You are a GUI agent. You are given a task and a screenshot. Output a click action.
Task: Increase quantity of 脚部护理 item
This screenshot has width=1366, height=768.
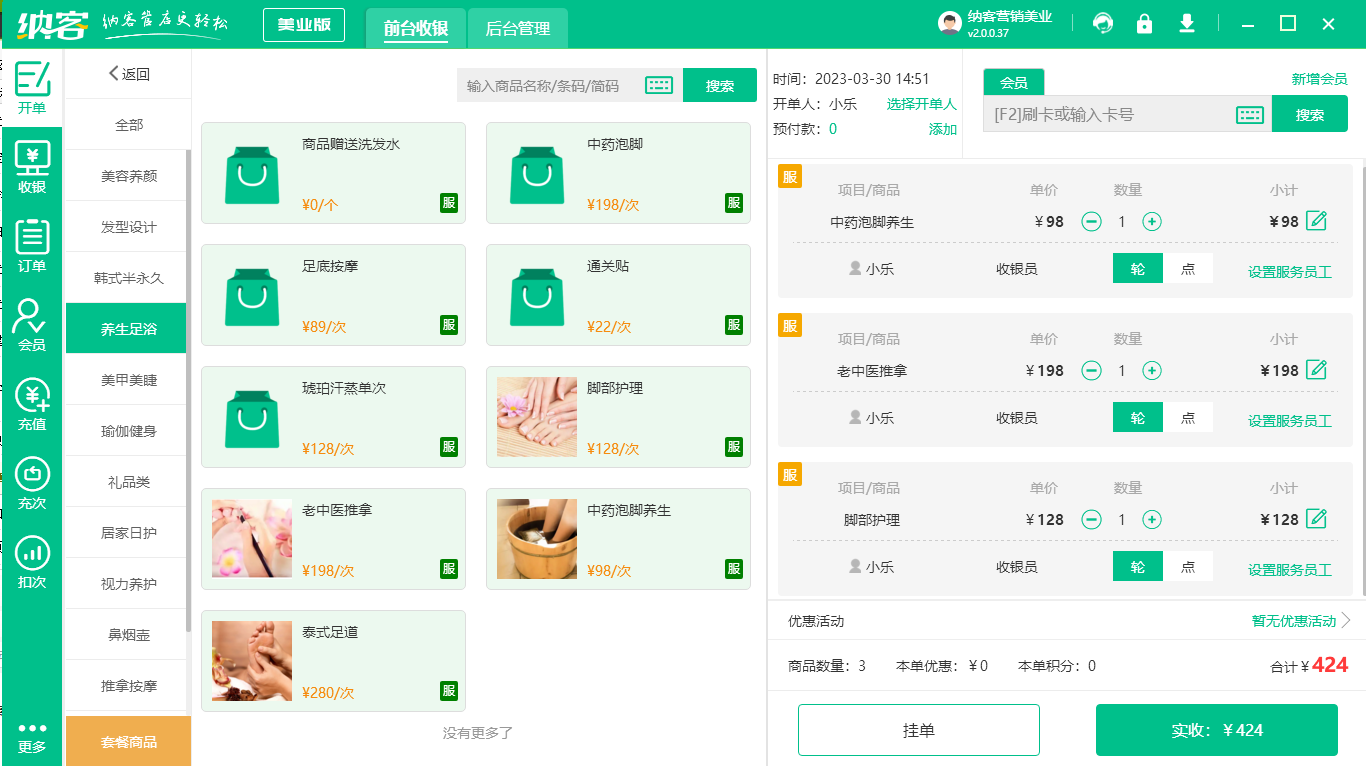coord(1152,519)
